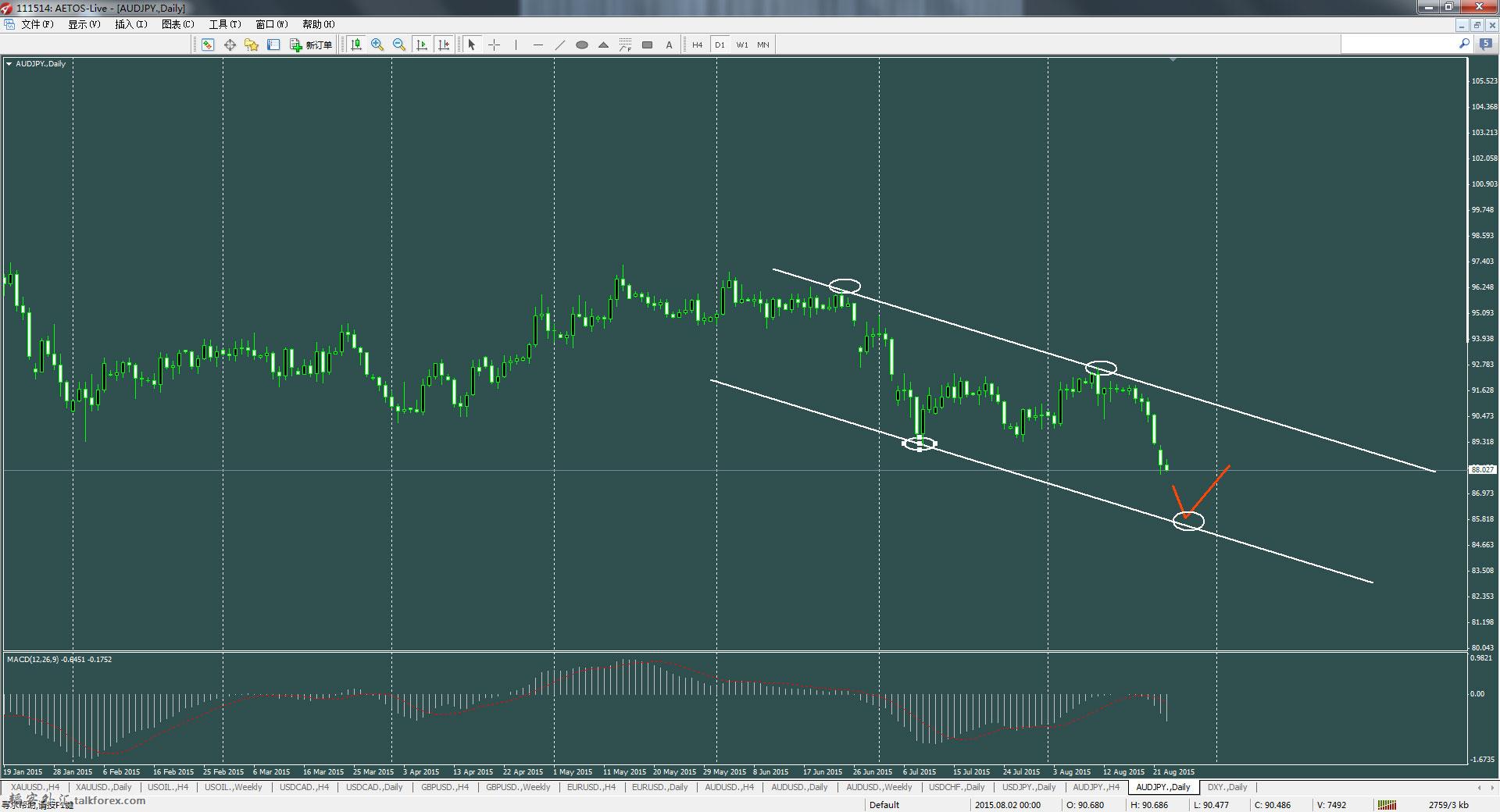Switch to the DXY.,Daily chart tab
The height and width of the screenshot is (812, 1500).
tap(1227, 787)
